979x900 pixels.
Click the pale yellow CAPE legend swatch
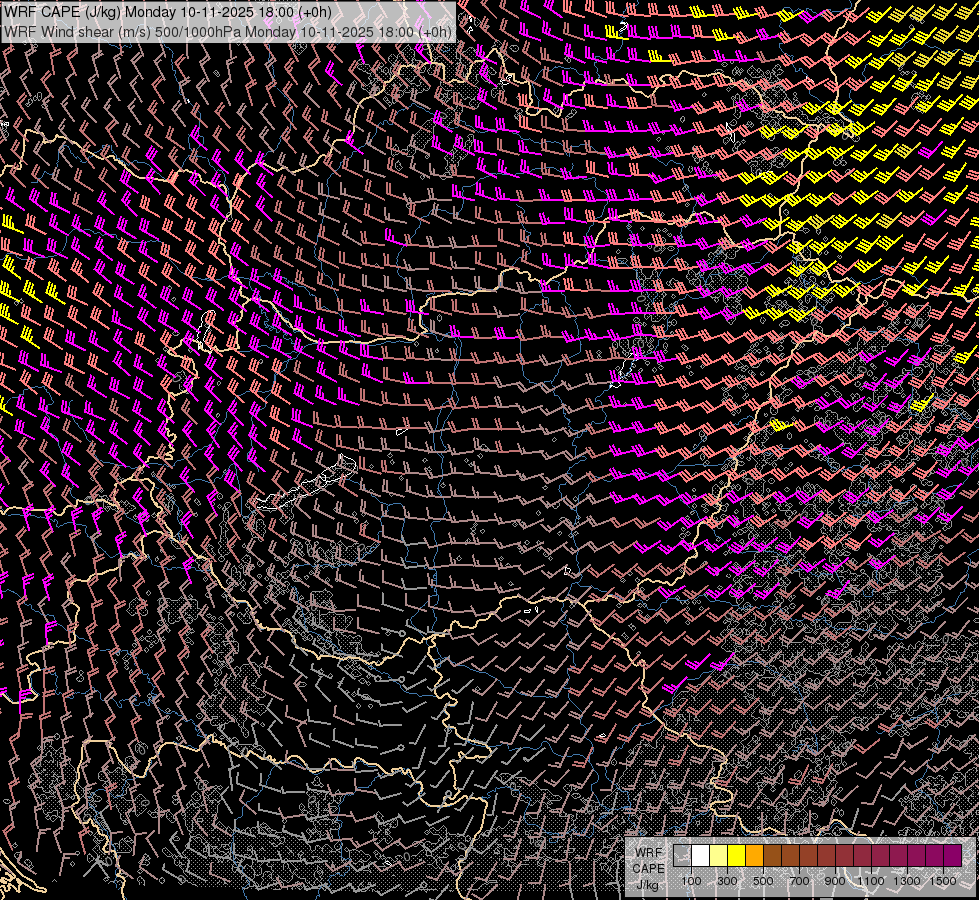(x=719, y=855)
